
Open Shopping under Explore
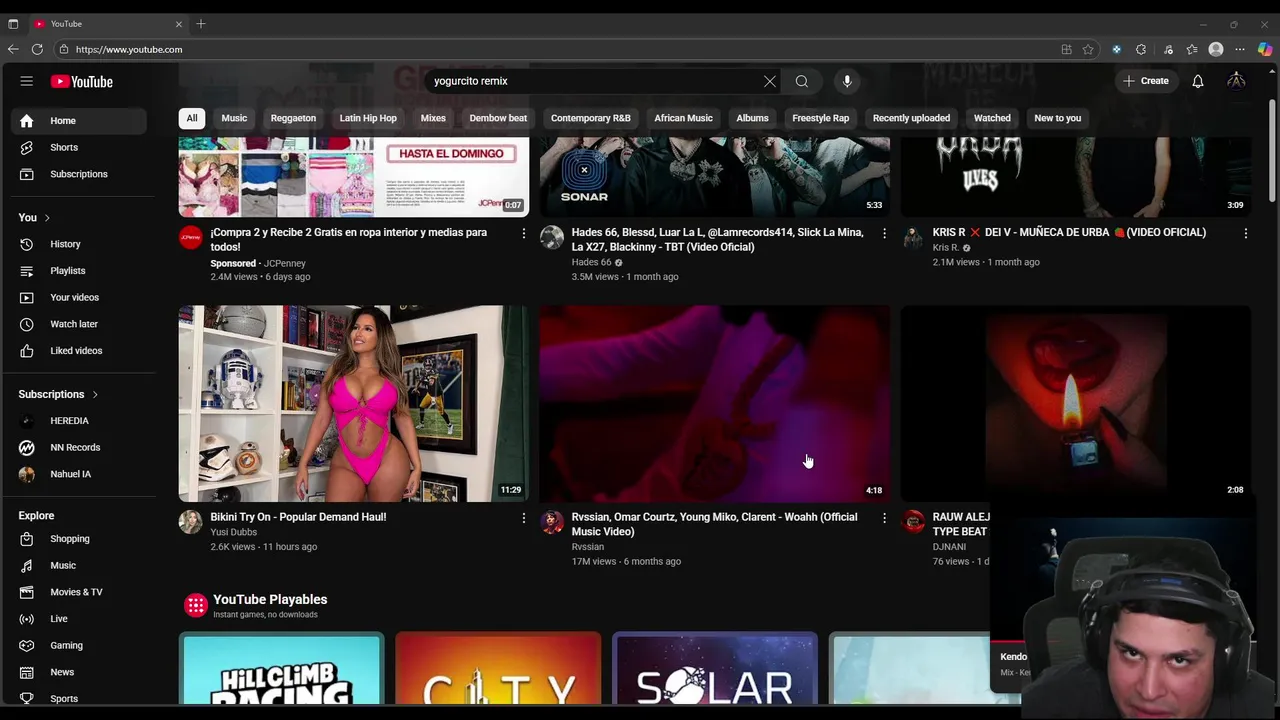point(79,539)
